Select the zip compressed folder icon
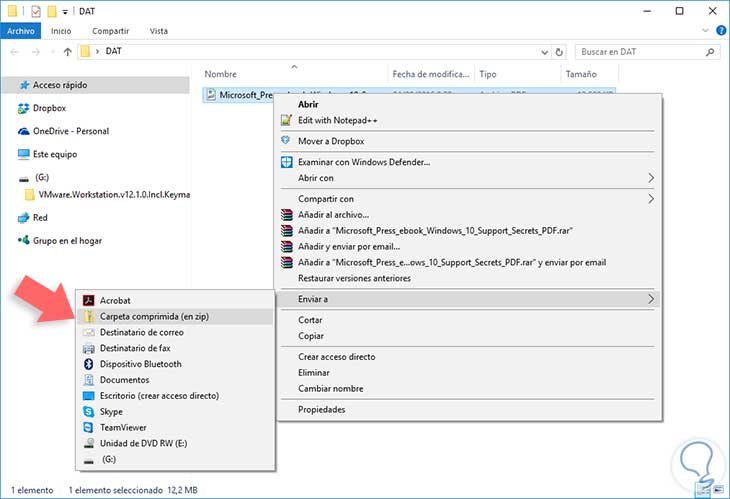The image size is (730, 499). [x=89, y=316]
